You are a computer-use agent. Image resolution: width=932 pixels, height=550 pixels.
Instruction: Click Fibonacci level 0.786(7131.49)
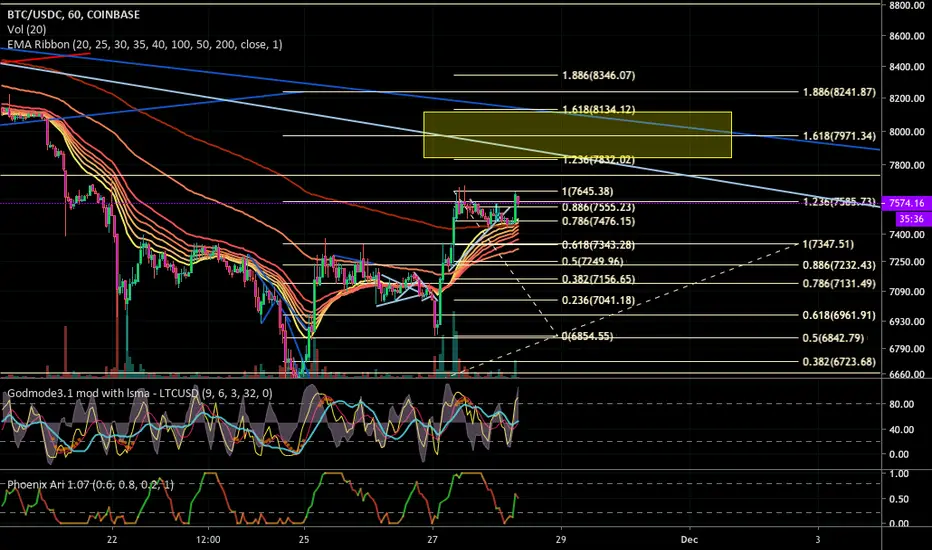click(839, 284)
